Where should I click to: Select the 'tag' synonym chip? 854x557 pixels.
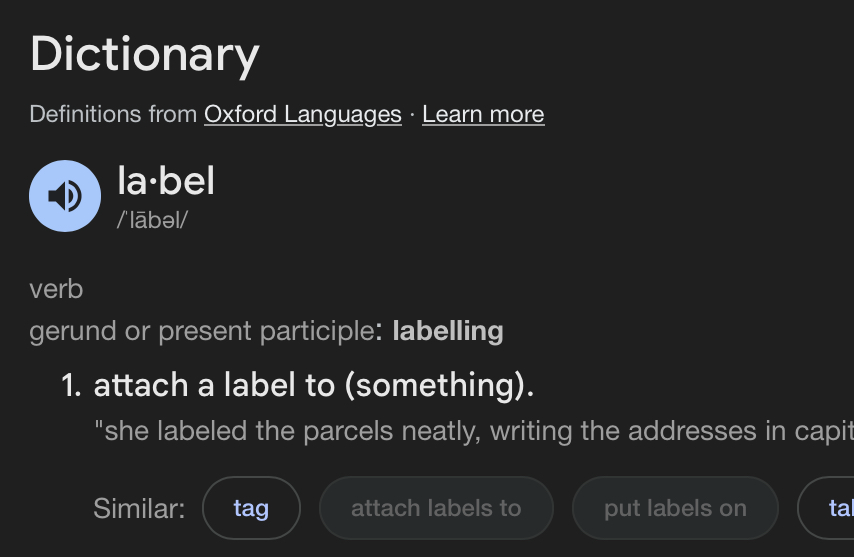click(x=251, y=508)
